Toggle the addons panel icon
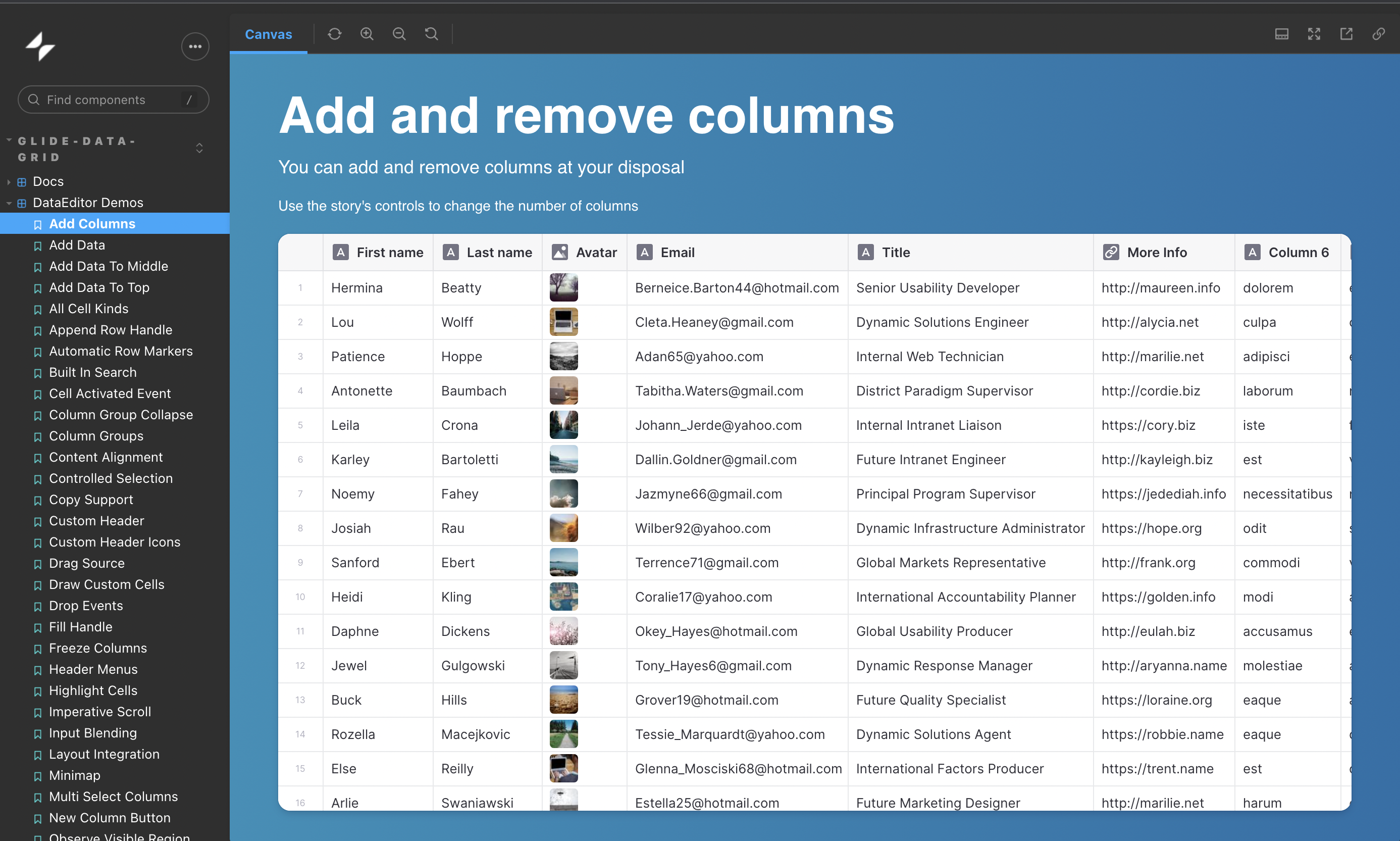This screenshot has width=1400, height=841. [1282, 34]
